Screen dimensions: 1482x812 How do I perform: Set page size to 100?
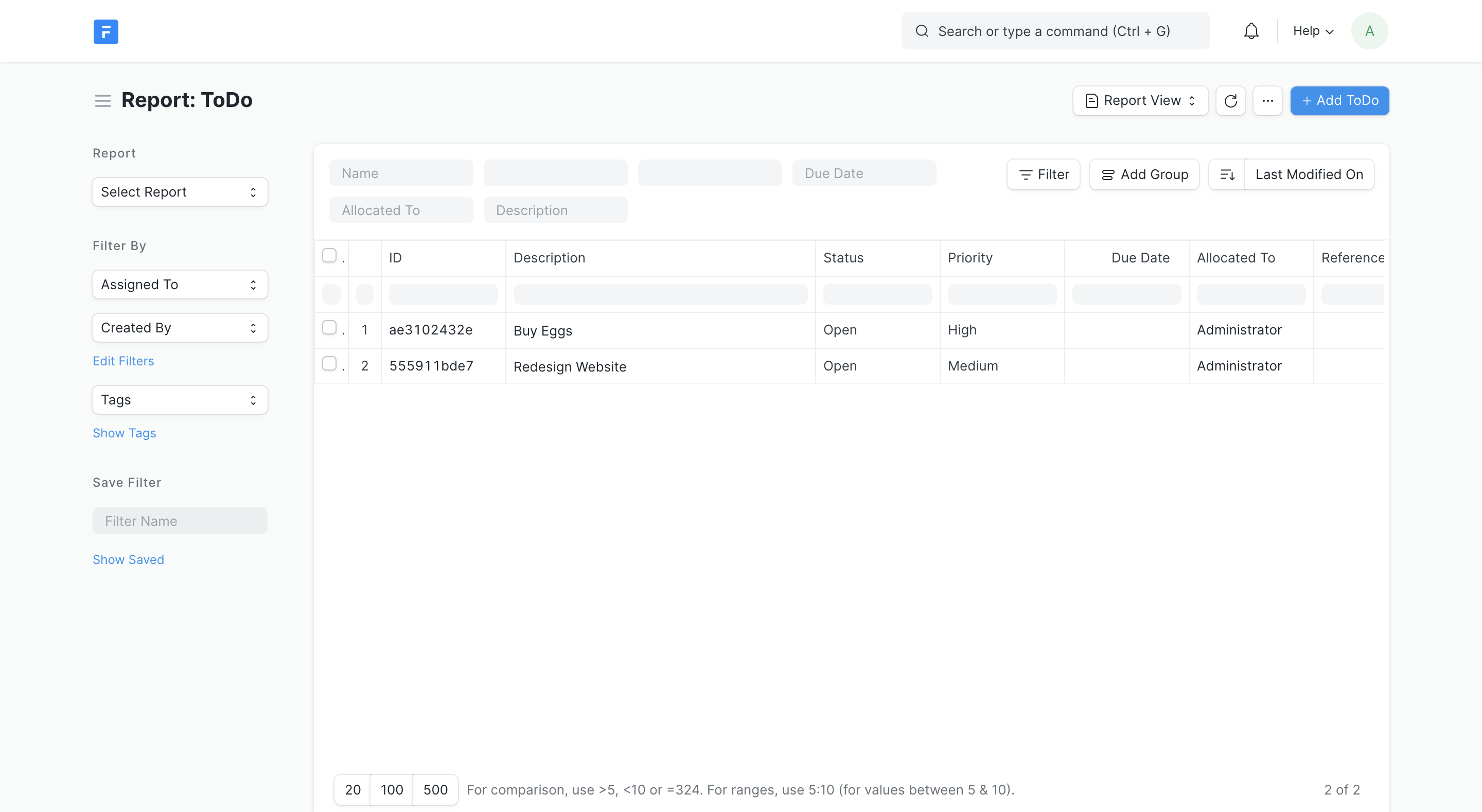click(392, 789)
